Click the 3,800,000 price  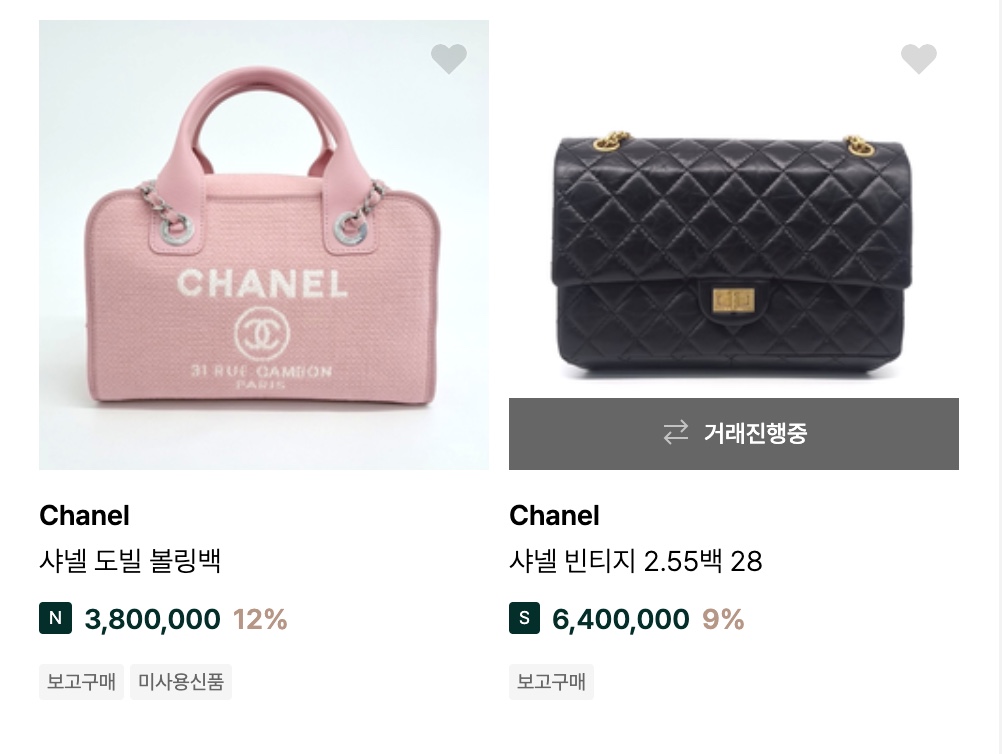[153, 619]
